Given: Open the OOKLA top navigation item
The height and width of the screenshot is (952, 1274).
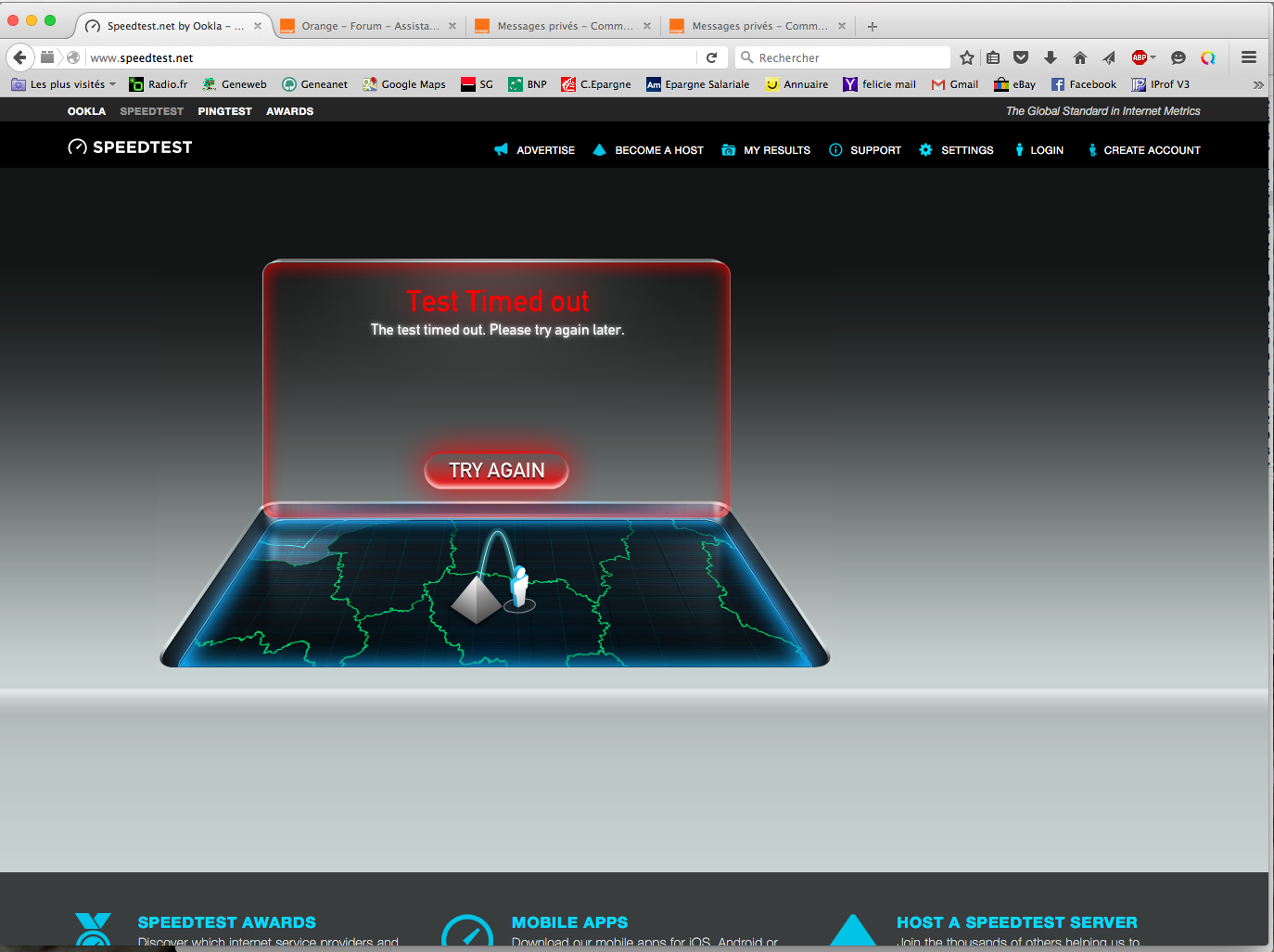Looking at the screenshot, I should tap(86, 111).
